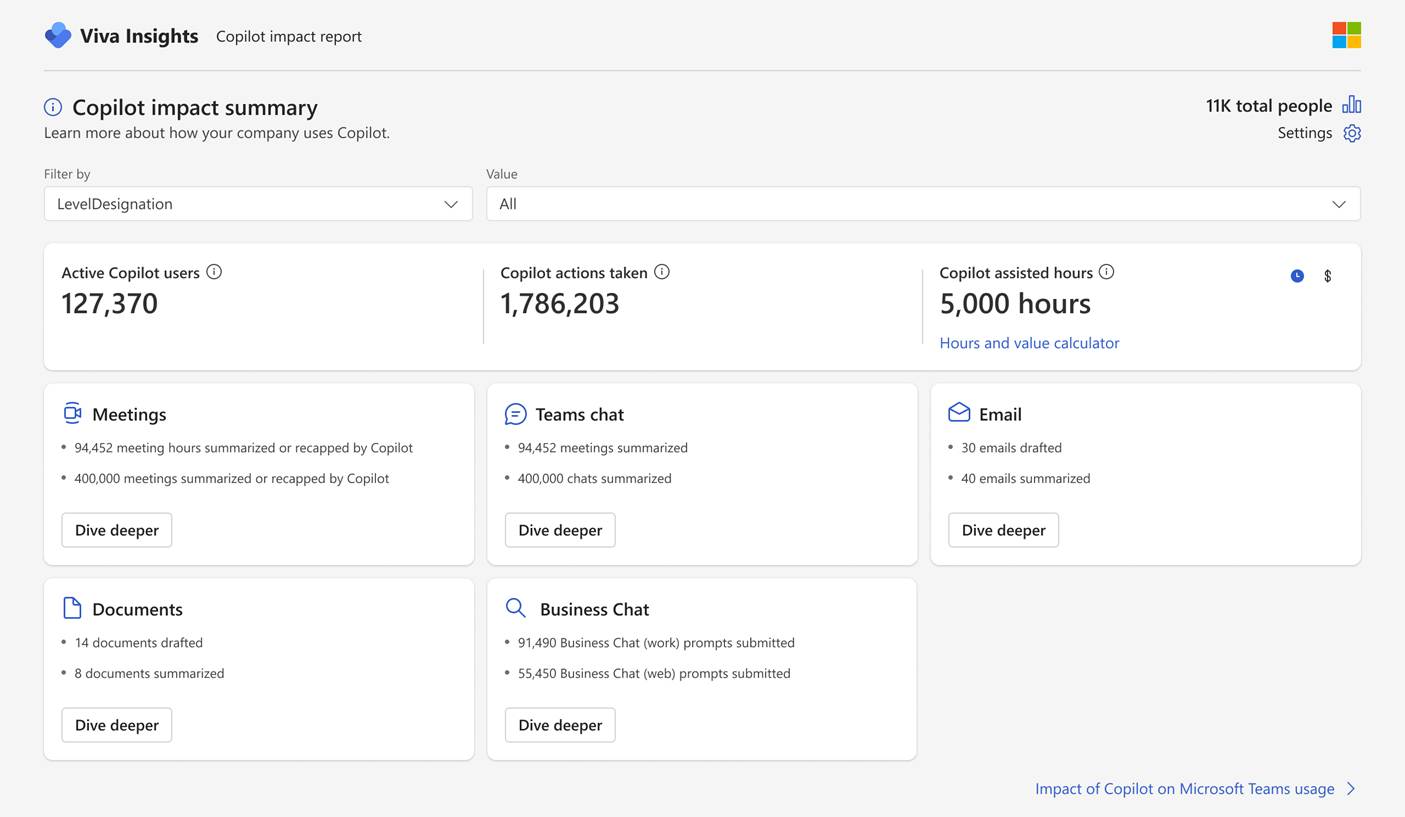
Task: Click the Business Chat card heading
Action: pyautogui.click(x=594, y=609)
